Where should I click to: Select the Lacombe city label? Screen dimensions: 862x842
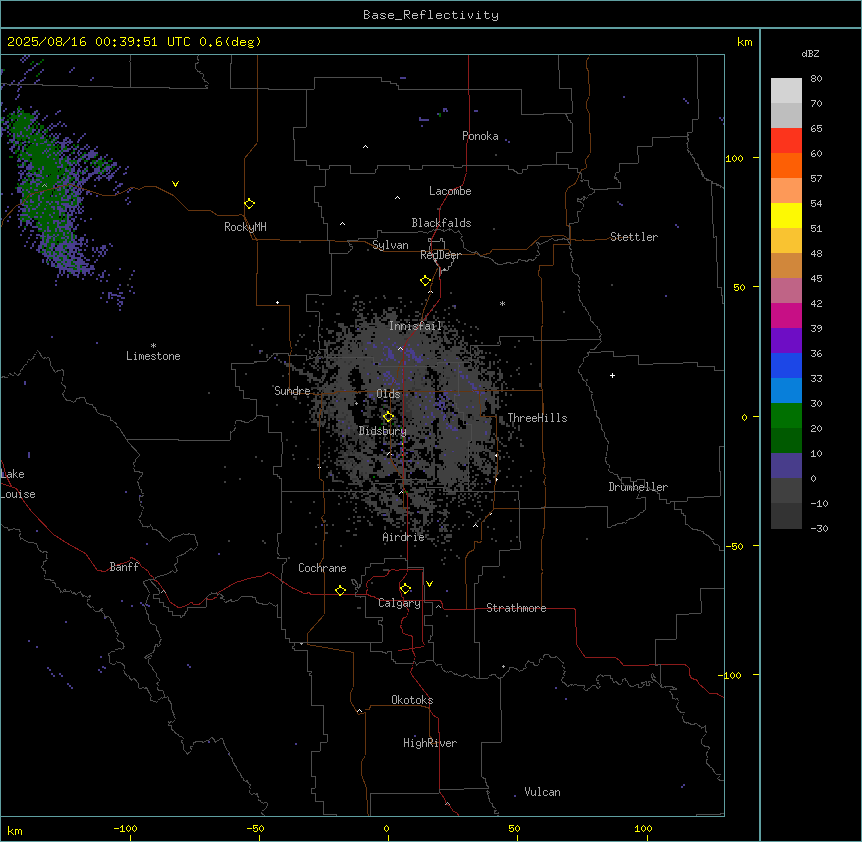click(450, 191)
